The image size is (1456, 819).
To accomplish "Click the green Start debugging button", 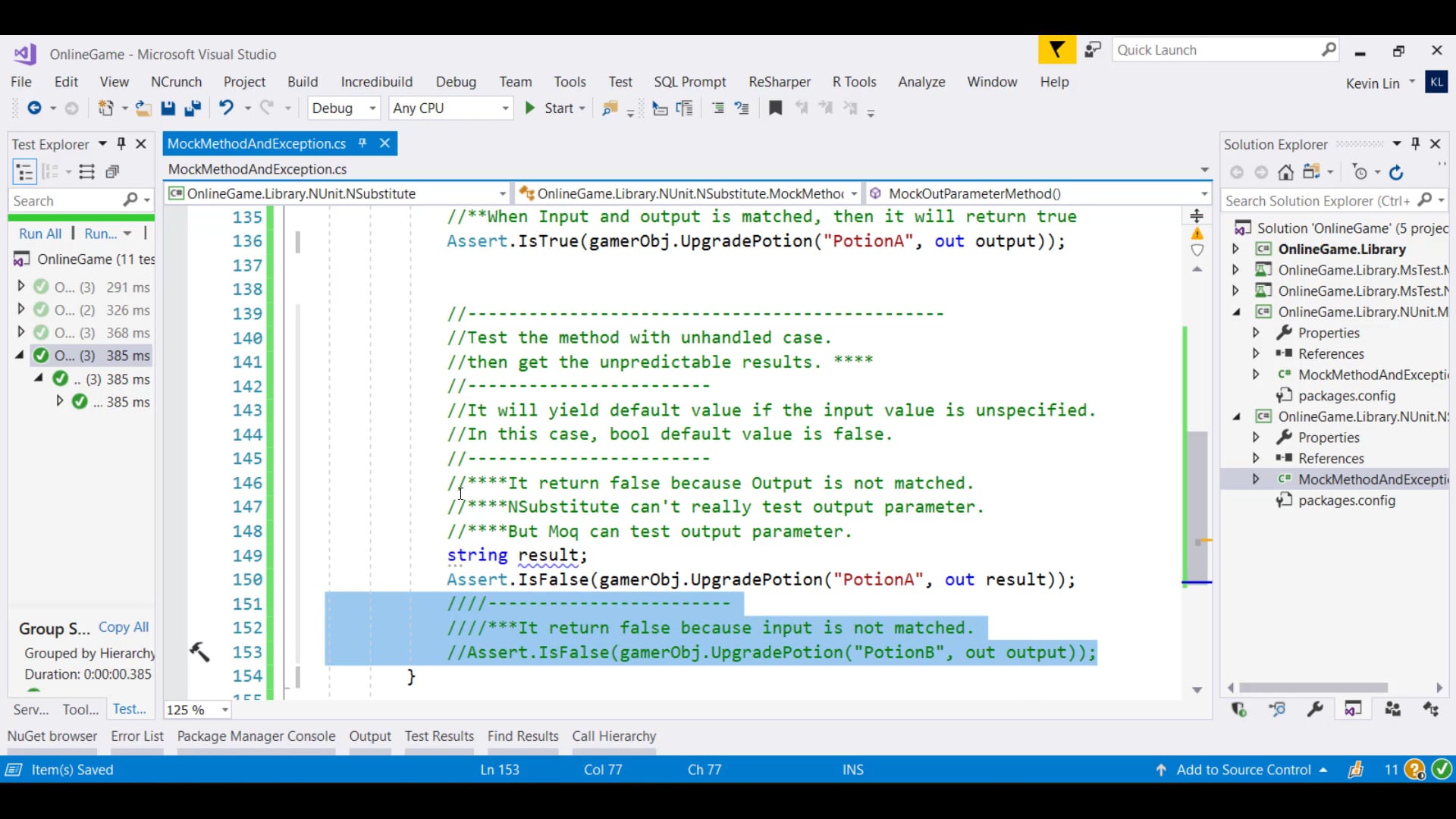I will (x=531, y=108).
